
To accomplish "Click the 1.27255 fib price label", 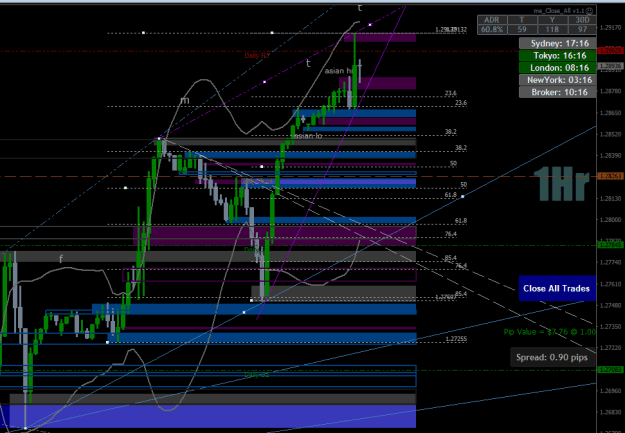I will 456,339.
